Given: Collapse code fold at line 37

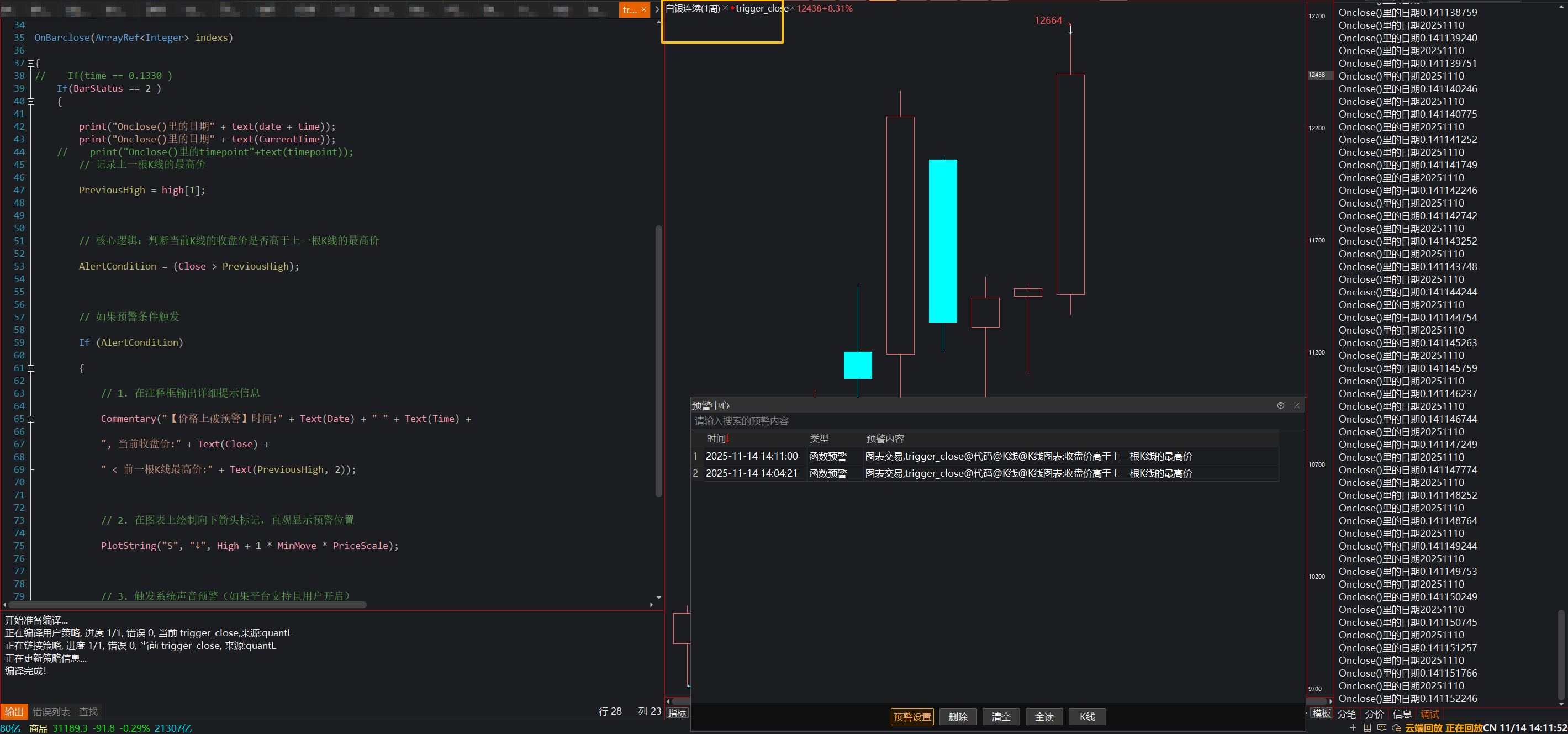Looking at the screenshot, I should point(30,64).
